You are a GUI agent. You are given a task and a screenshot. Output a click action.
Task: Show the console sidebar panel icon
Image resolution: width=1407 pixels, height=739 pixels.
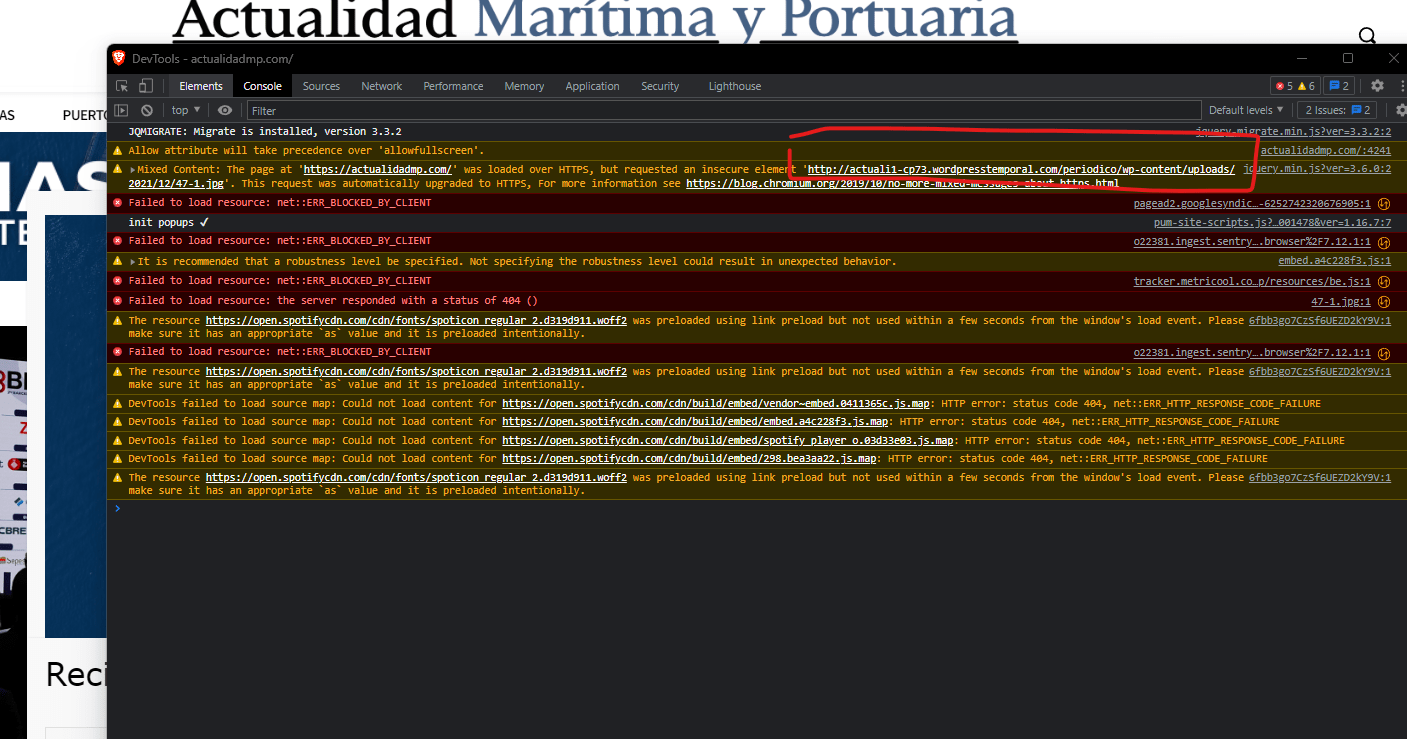coord(121,110)
